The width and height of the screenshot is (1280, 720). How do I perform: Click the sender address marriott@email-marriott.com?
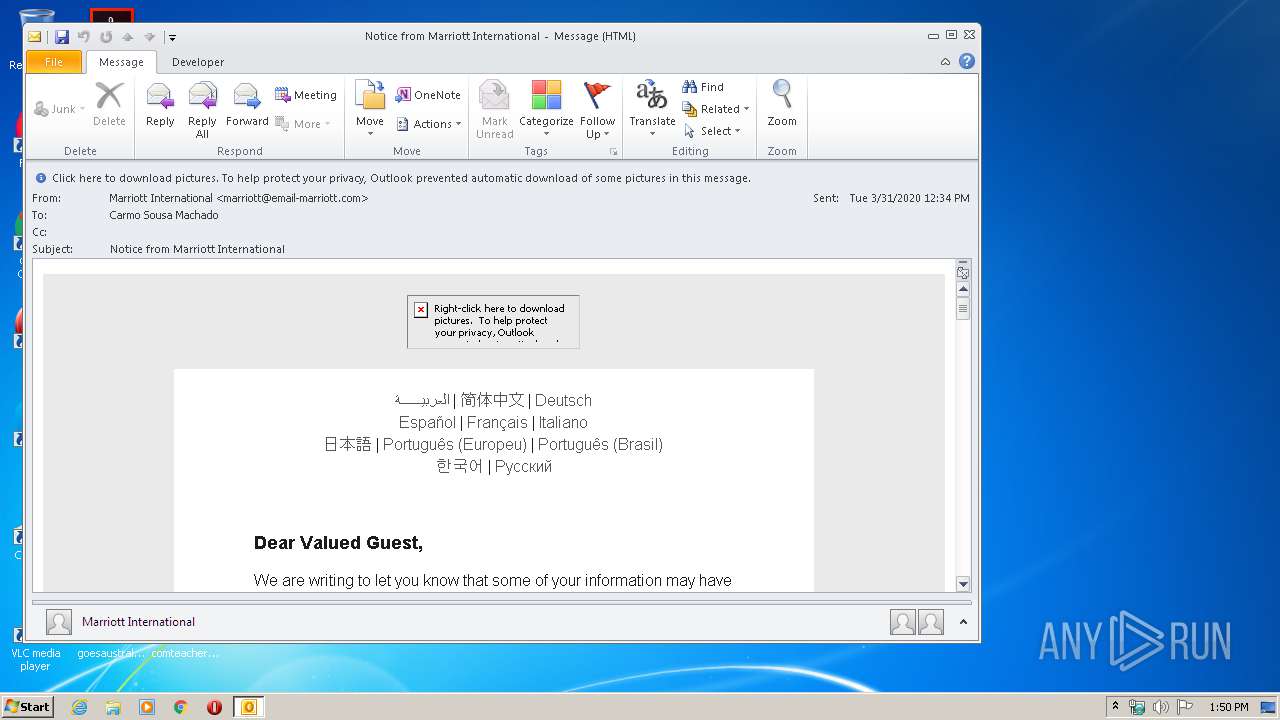click(x=292, y=198)
